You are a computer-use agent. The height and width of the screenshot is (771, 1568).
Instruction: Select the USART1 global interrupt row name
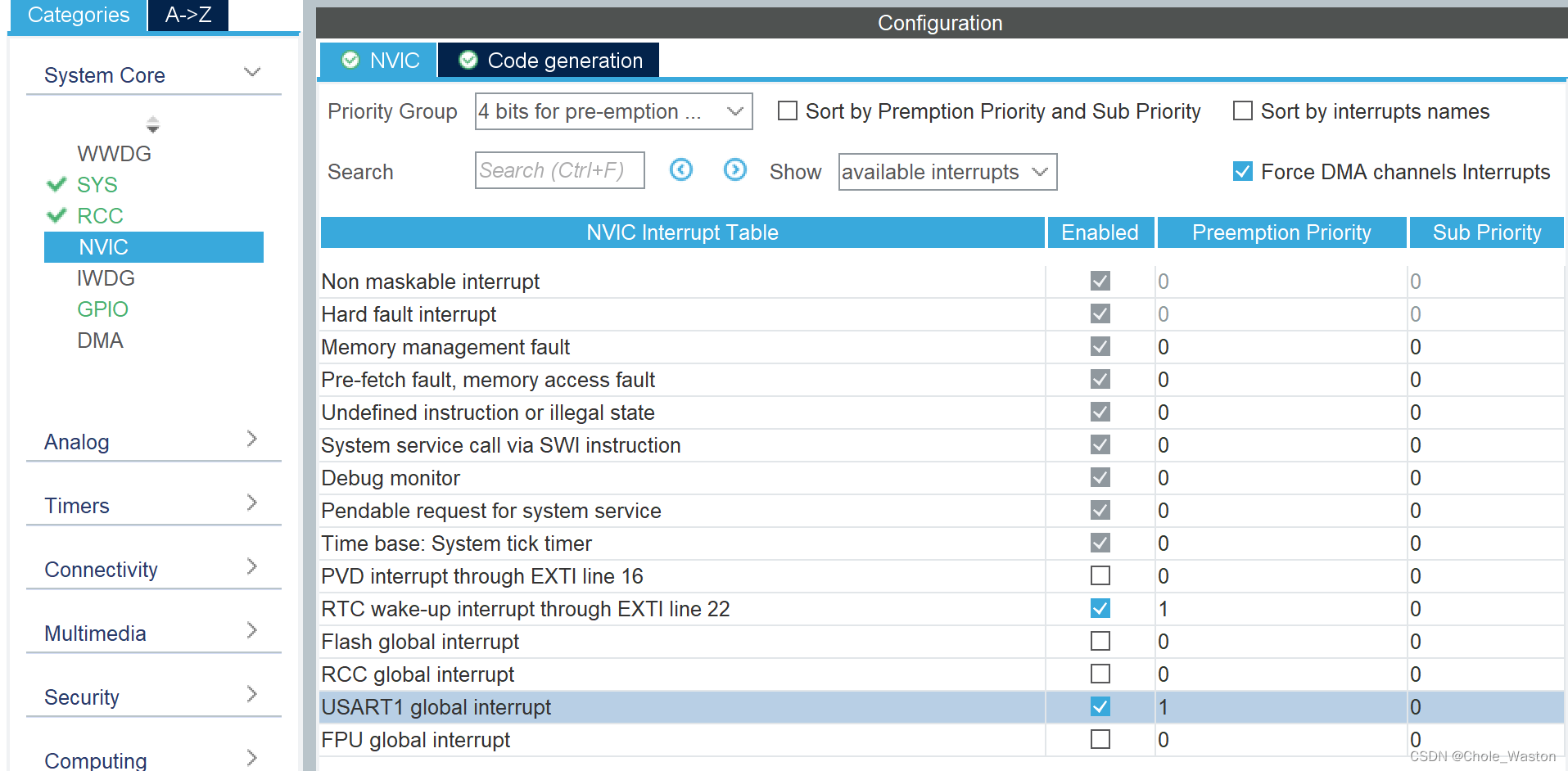436,706
